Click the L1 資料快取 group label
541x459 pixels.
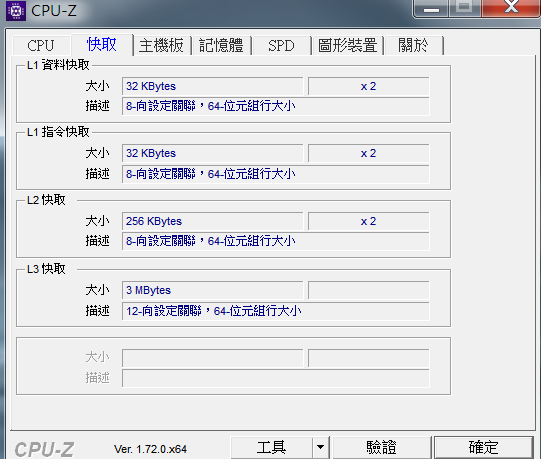pos(58,65)
